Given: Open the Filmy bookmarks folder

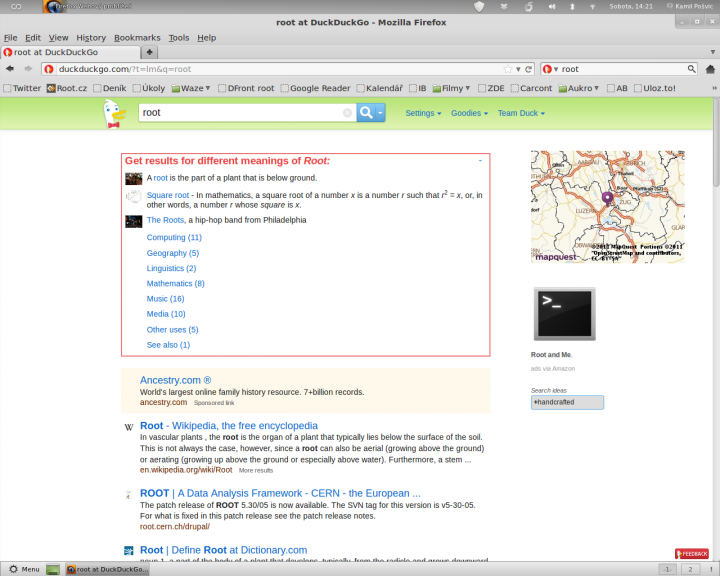Looking at the screenshot, I should pyautogui.click(x=451, y=88).
